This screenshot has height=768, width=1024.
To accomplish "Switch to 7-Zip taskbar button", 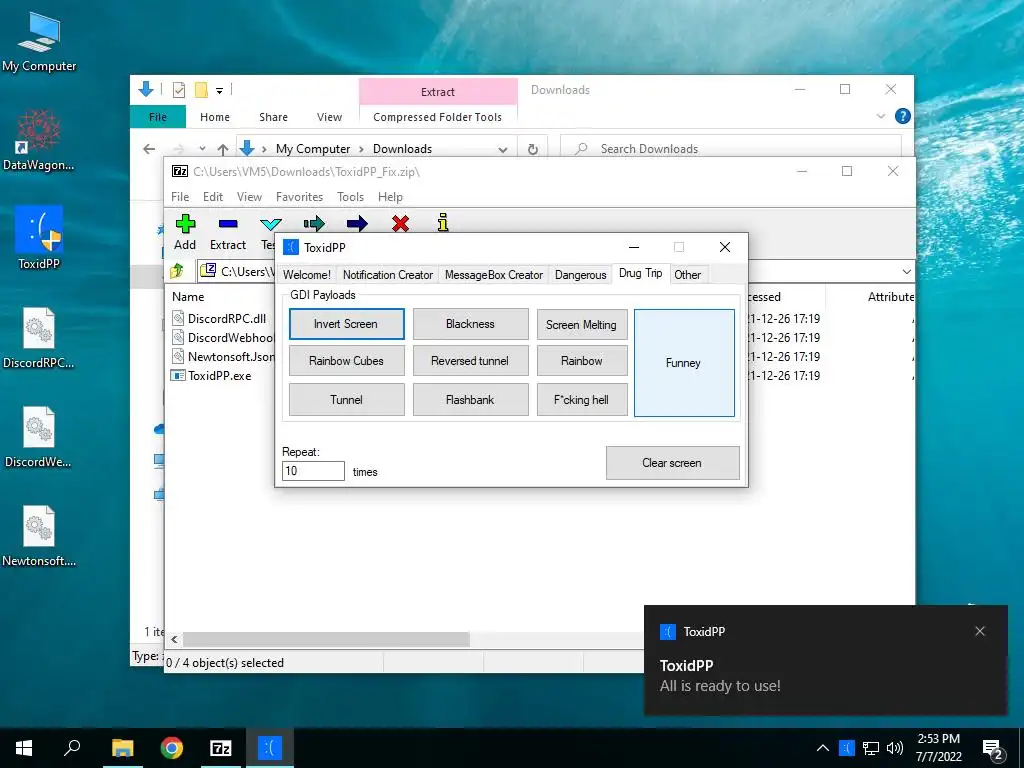I will click(x=221, y=748).
